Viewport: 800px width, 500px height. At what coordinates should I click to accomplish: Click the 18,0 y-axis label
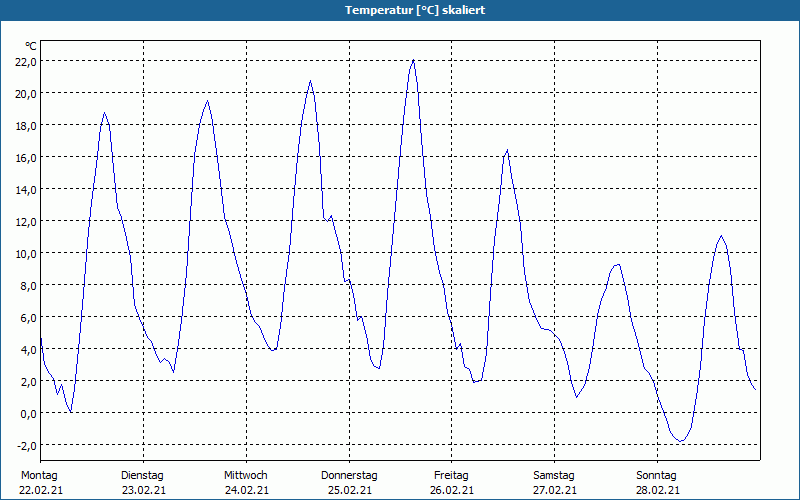tap(26, 126)
